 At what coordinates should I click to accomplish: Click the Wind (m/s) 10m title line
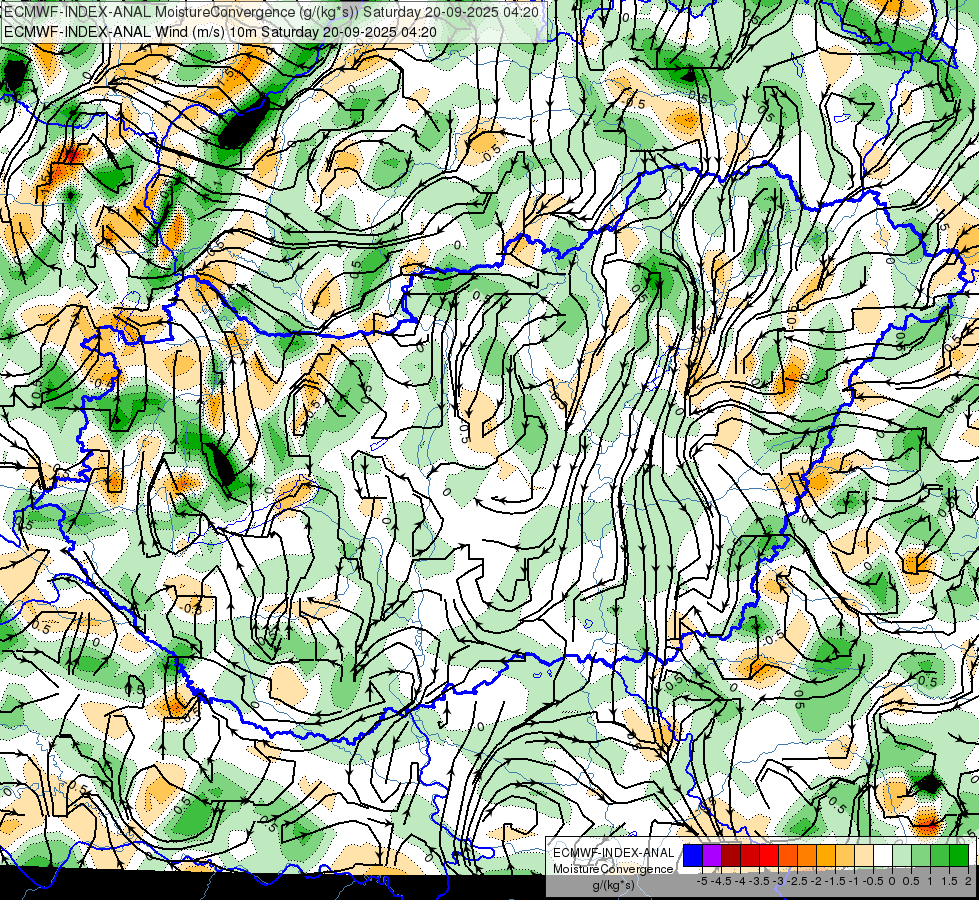pyautogui.click(x=220, y=31)
